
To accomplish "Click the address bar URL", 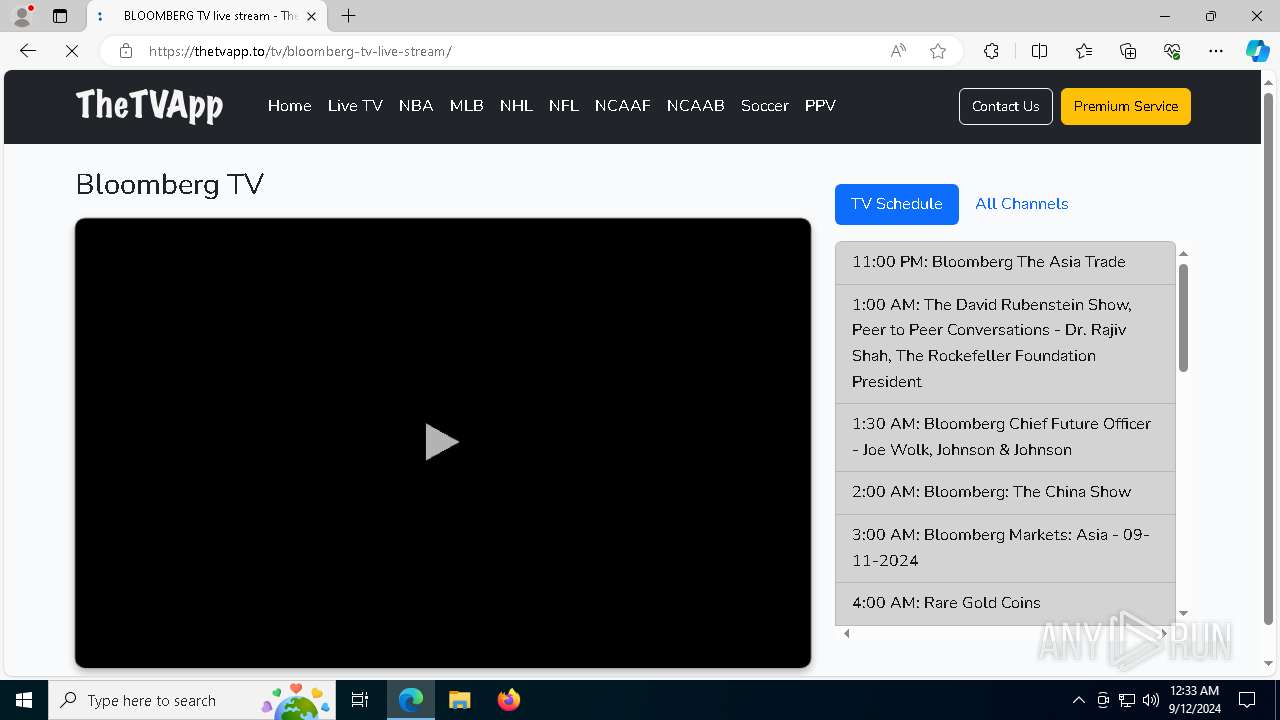I will pyautogui.click(x=300, y=51).
